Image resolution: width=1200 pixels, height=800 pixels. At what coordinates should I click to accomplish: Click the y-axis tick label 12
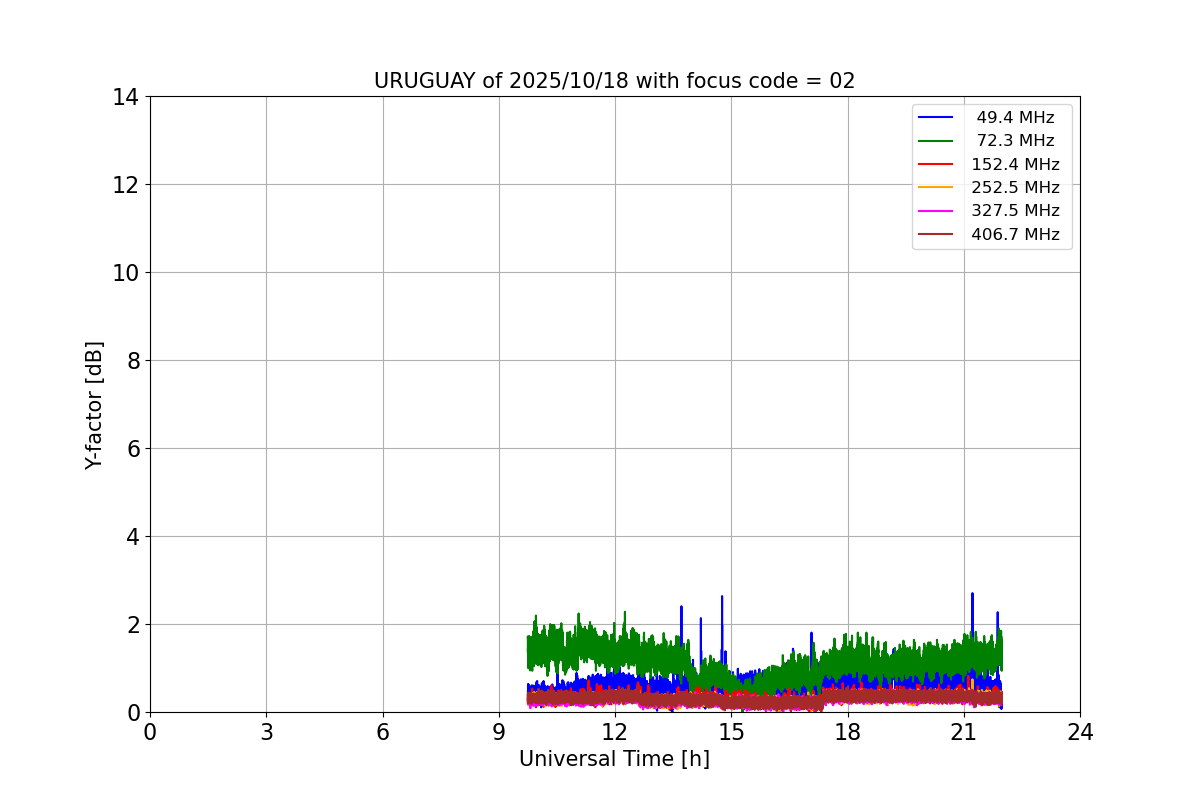click(x=126, y=185)
